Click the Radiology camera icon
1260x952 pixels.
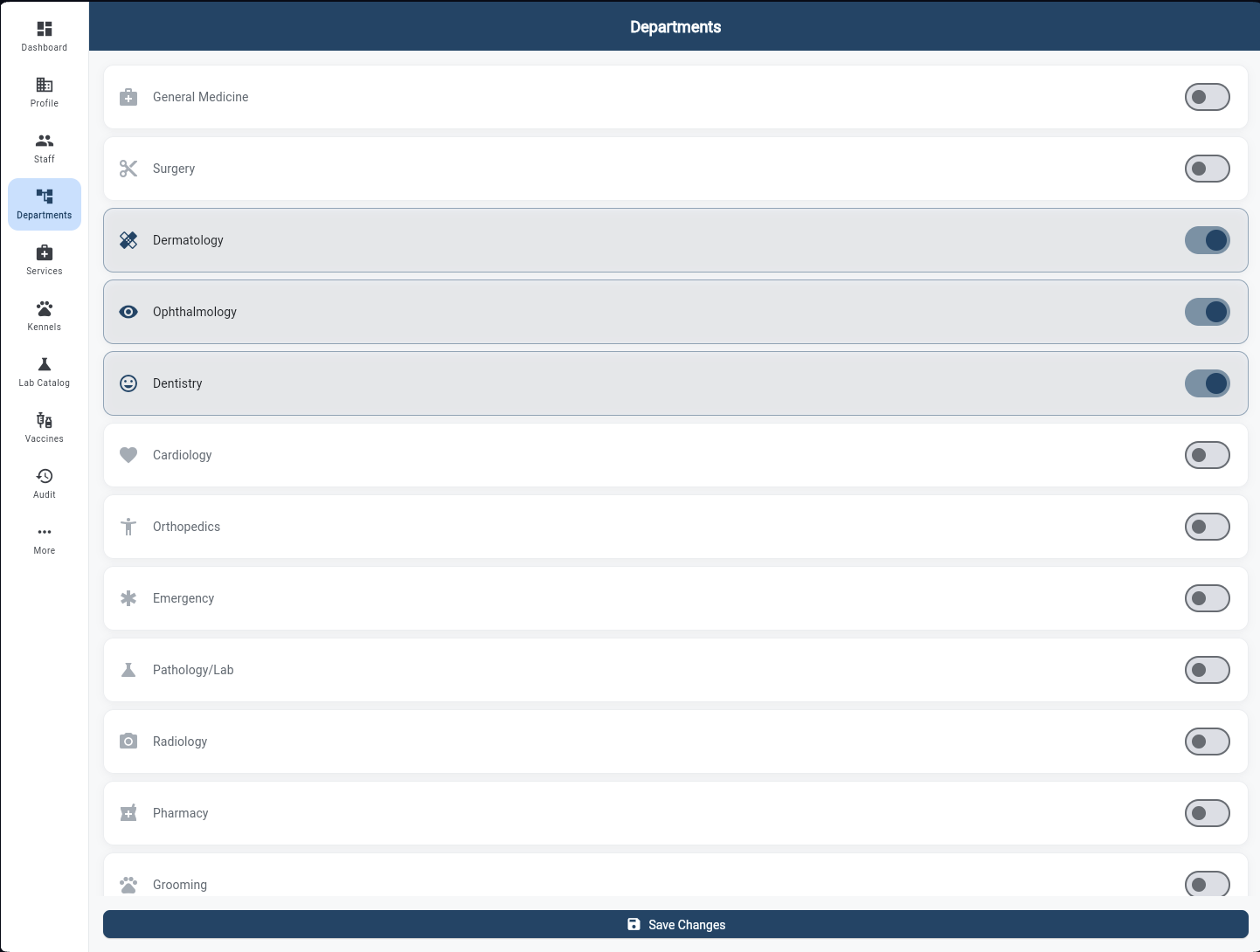click(128, 741)
